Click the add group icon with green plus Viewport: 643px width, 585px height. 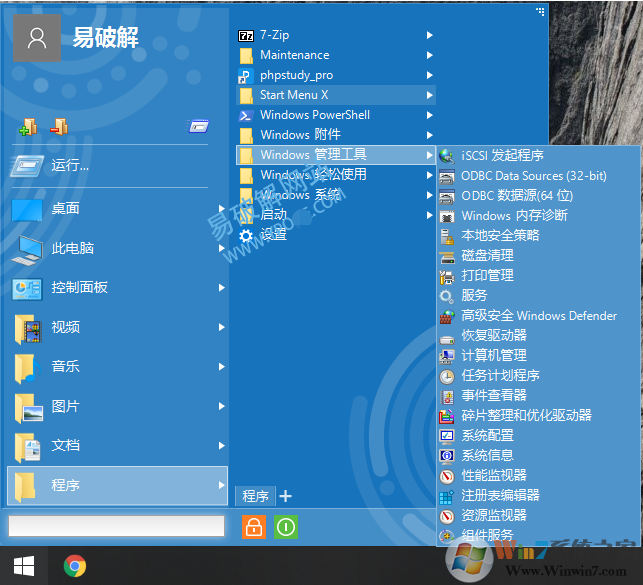pyautogui.click(x=28, y=127)
